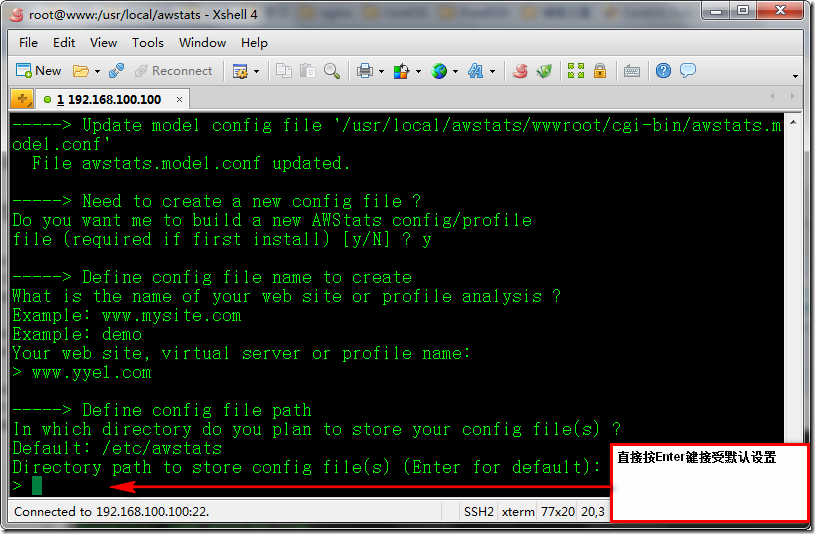The width and height of the screenshot is (815, 534).
Task: Close the Xshell window
Action: [780, 10]
